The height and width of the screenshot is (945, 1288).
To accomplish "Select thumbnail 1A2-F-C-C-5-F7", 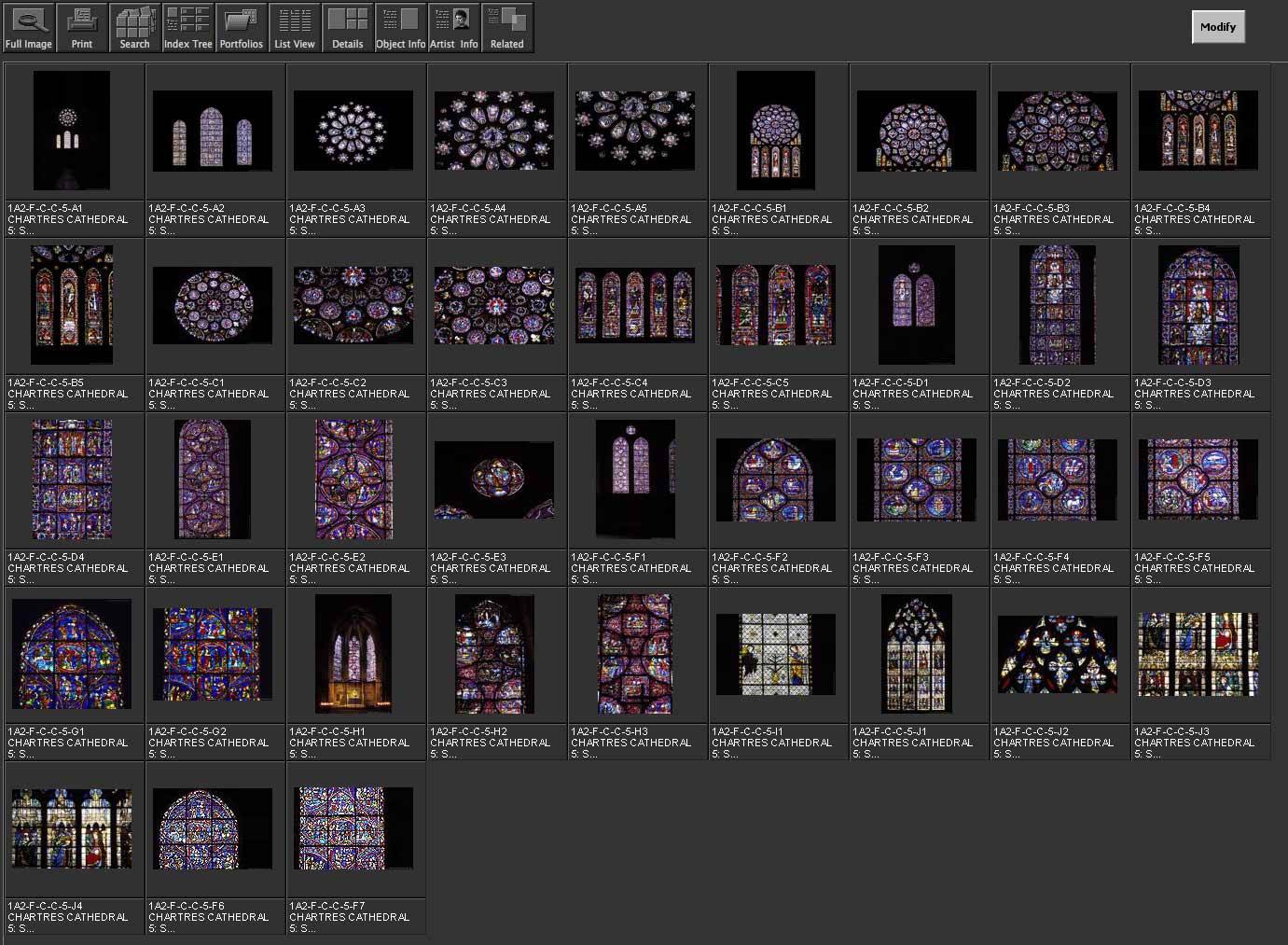I will coord(353,828).
